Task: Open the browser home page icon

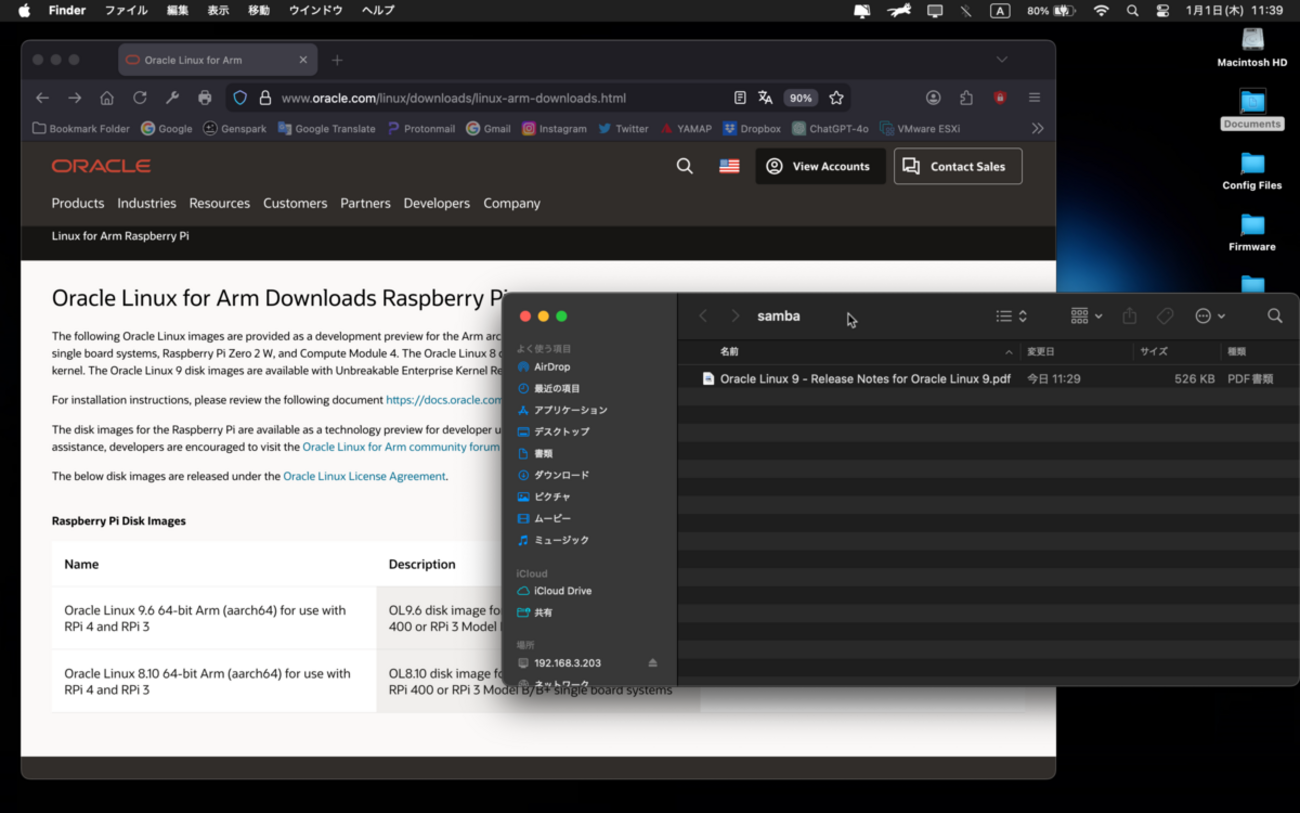Action: pyautogui.click(x=107, y=98)
